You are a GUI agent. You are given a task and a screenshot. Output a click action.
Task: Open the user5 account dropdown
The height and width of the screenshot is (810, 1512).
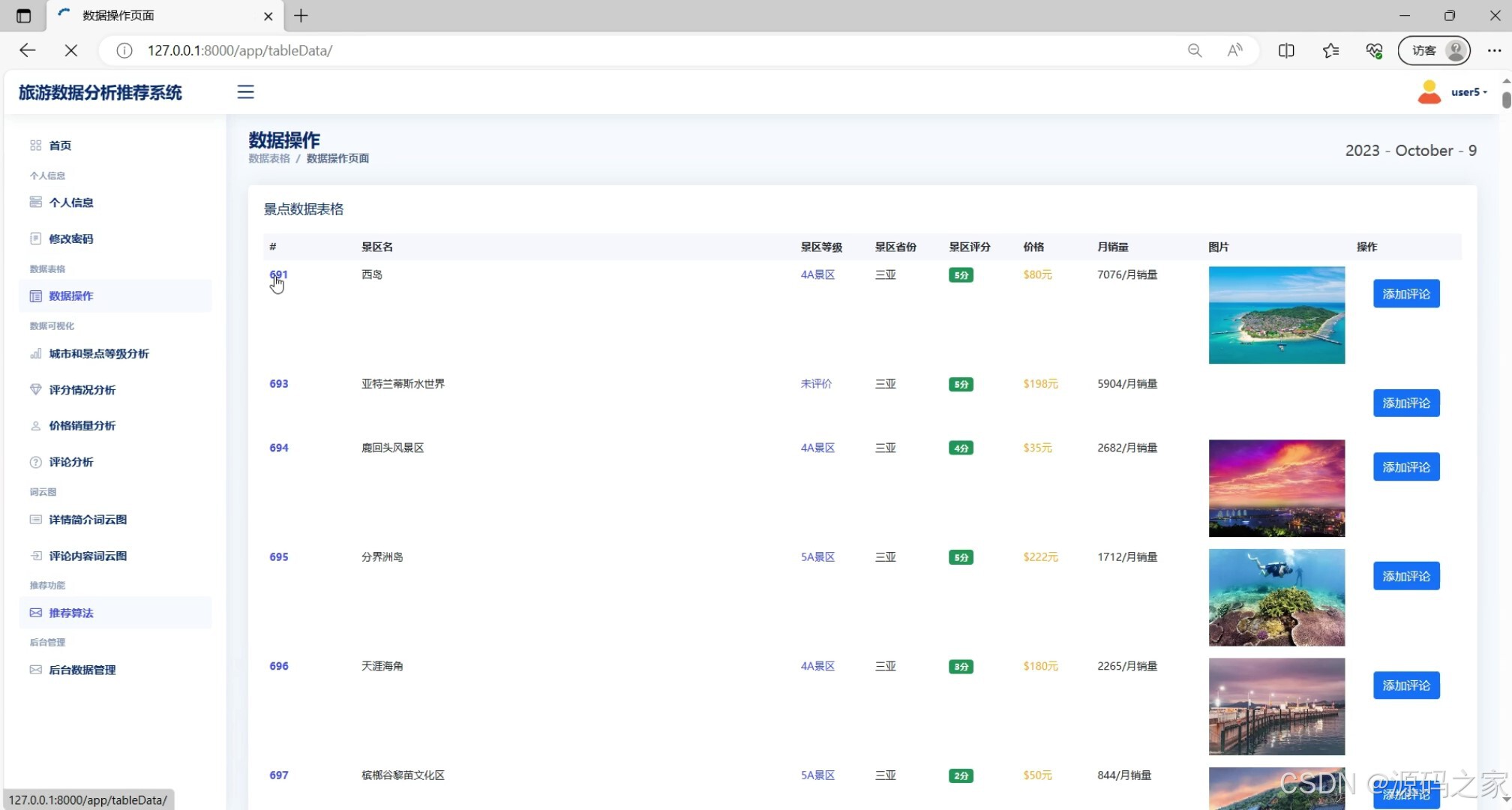tap(1468, 92)
